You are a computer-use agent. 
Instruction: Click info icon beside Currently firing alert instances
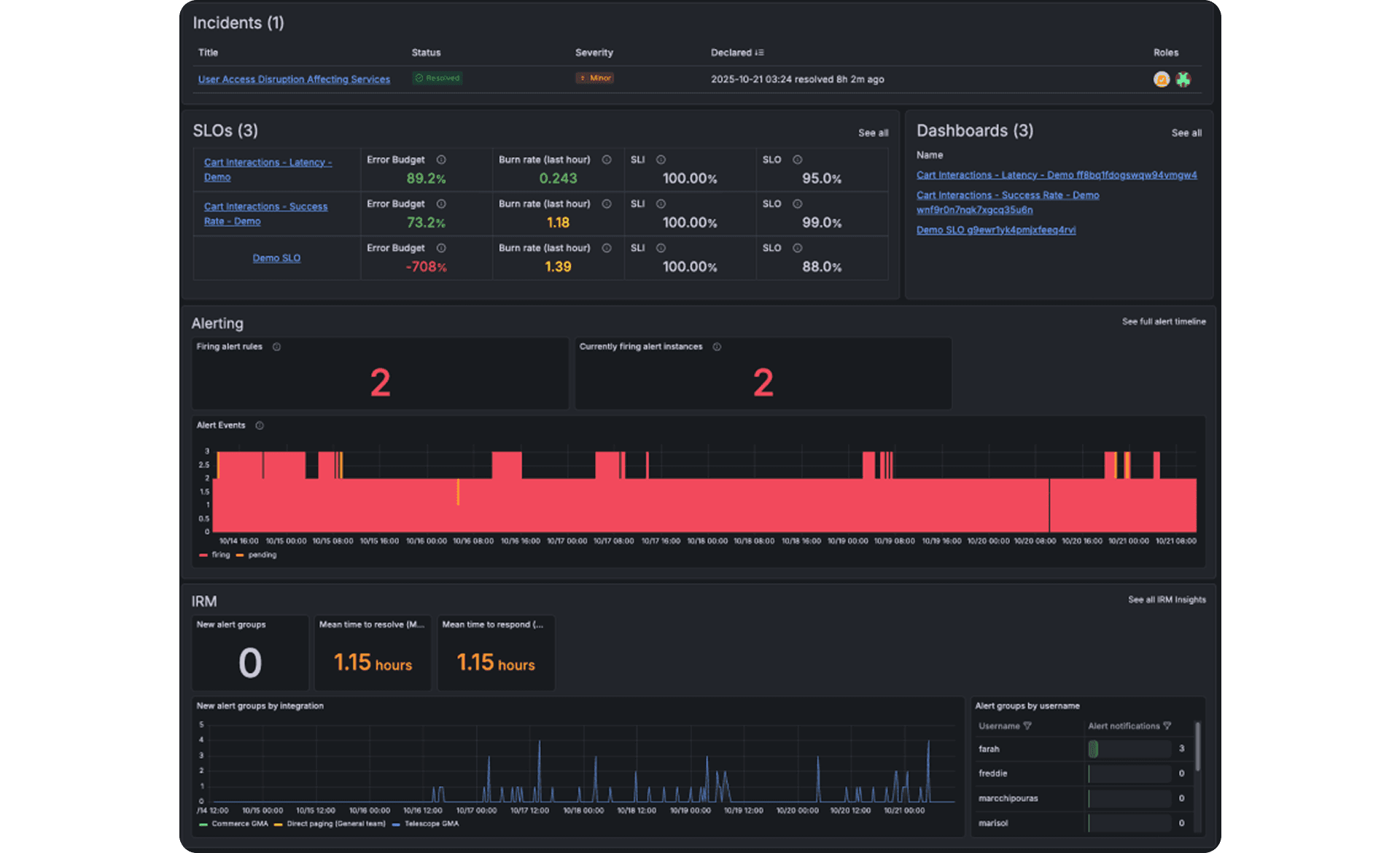point(717,347)
